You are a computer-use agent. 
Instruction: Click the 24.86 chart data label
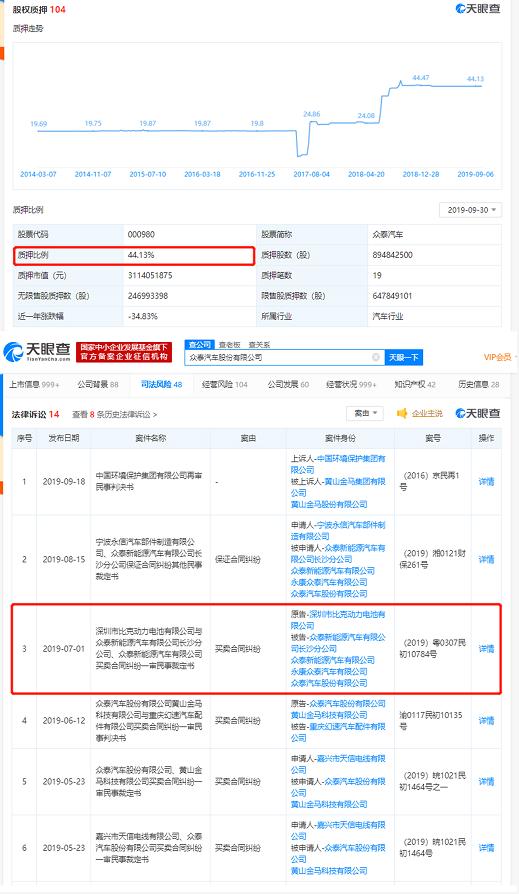(311, 114)
